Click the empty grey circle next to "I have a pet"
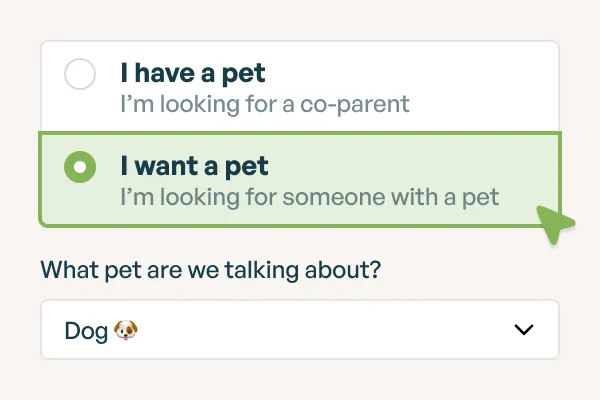Viewport: 600px width, 400px height. tap(80, 74)
